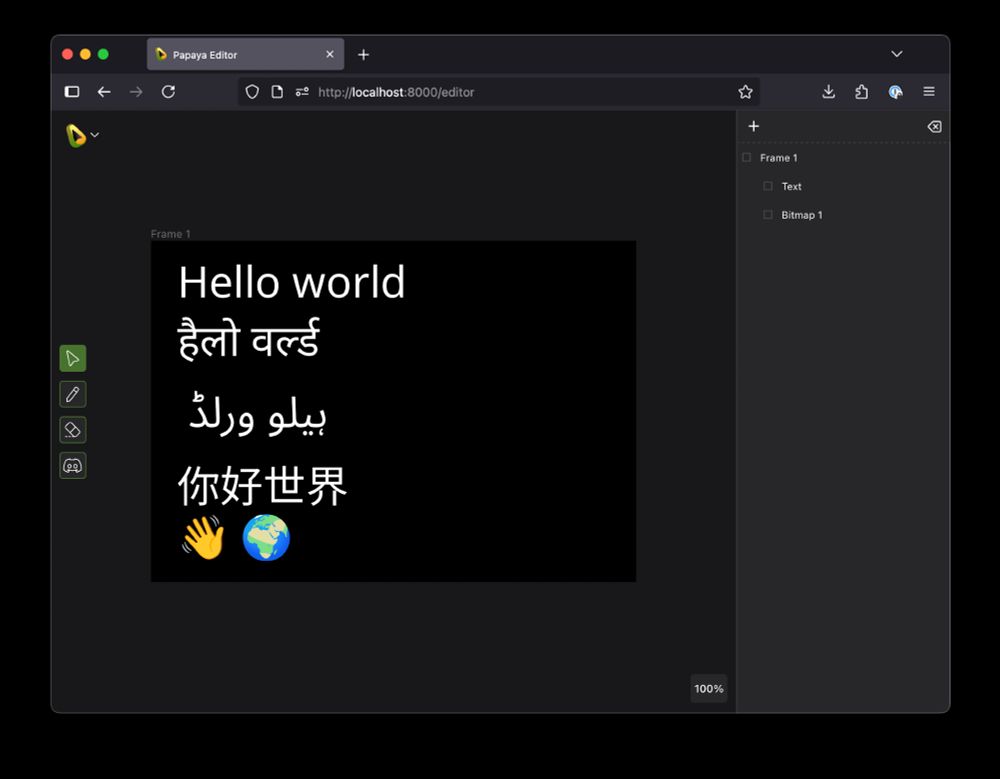Go forward to the next page
1000x779 pixels.
pyautogui.click(x=136, y=92)
